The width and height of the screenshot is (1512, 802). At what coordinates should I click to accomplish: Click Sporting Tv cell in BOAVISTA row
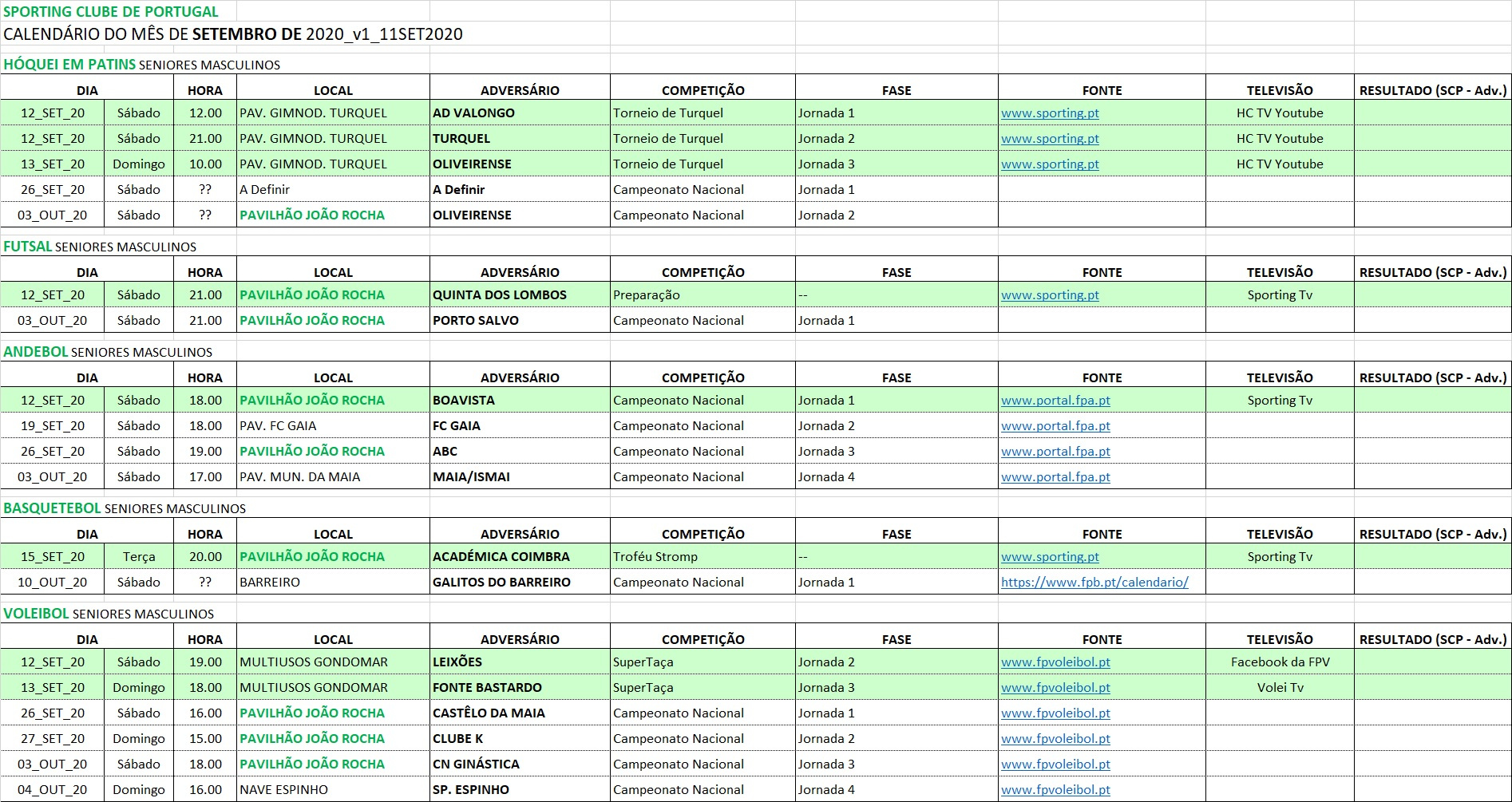[1280, 401]
